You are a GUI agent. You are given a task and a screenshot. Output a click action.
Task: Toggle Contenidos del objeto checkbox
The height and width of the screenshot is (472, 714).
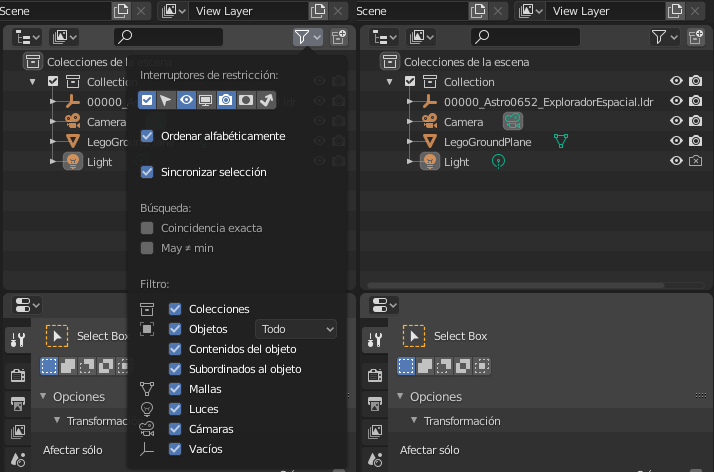[175, 349]
